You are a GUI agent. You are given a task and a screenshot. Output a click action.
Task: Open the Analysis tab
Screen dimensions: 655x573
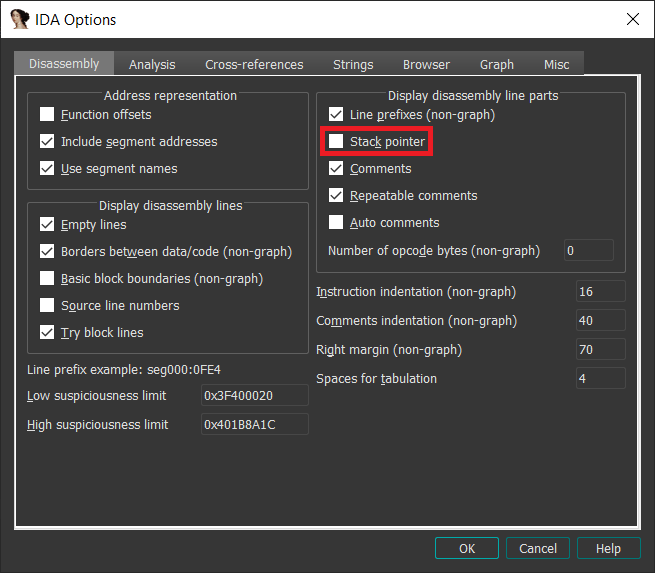[x=152, y=65]
